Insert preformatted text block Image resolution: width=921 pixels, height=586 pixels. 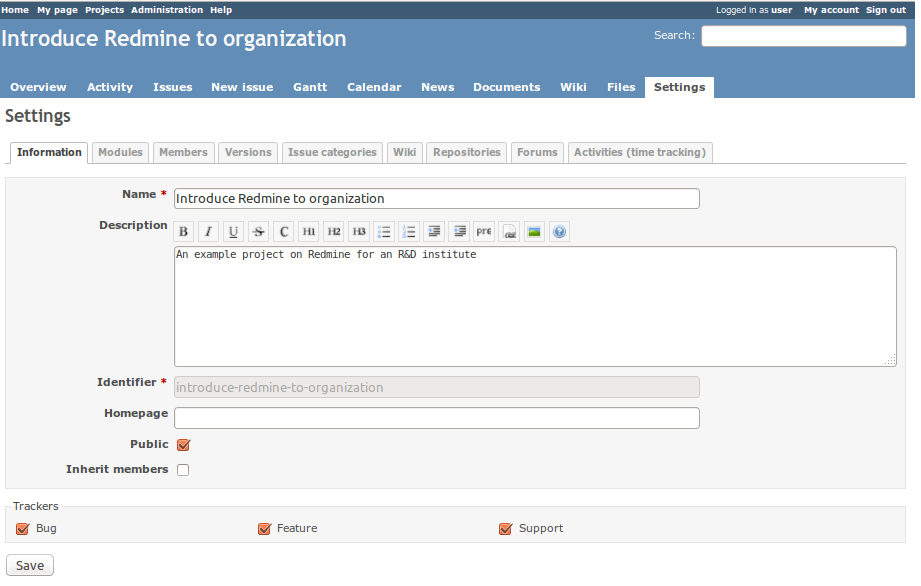pyautogui.click(x=484, y=232)
